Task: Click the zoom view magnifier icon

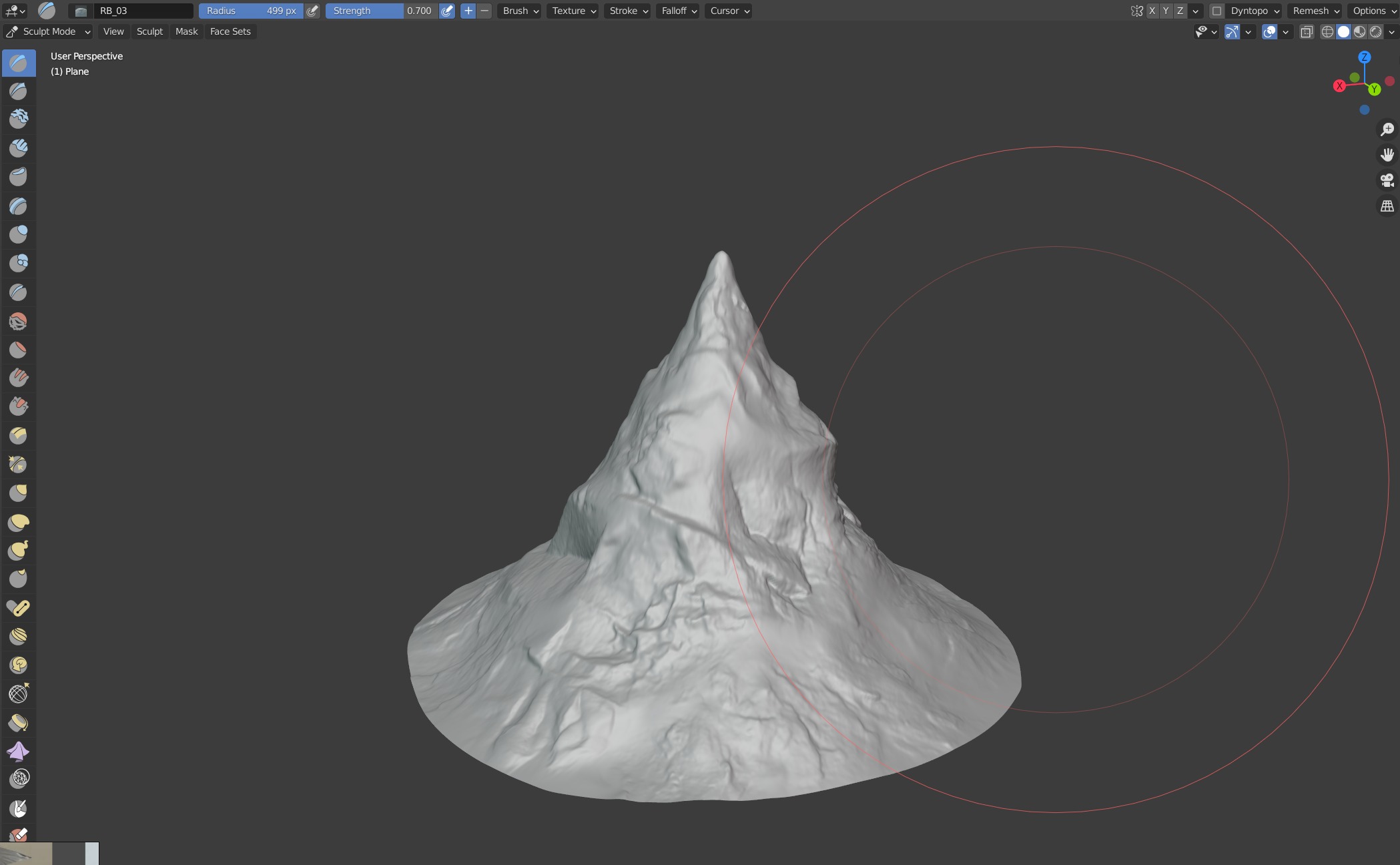Action: [1387, 129]
